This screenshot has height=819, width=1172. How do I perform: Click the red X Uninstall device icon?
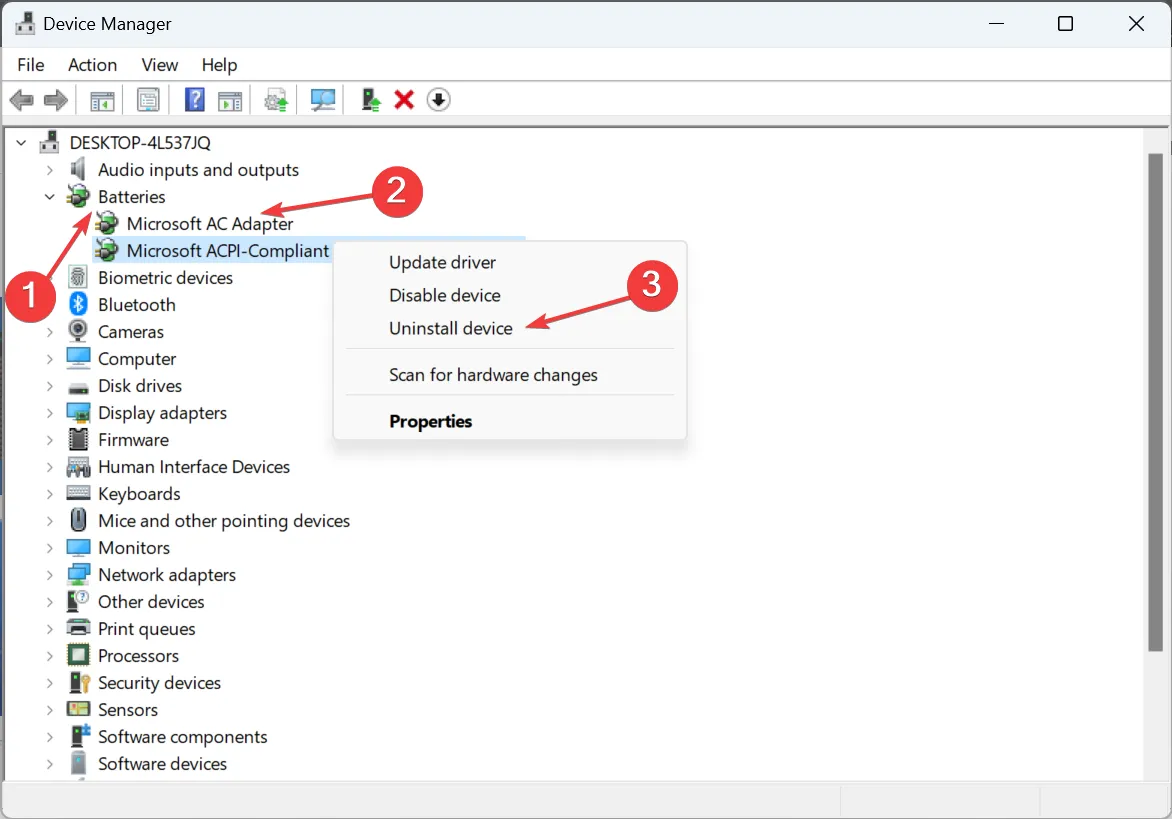404,99
